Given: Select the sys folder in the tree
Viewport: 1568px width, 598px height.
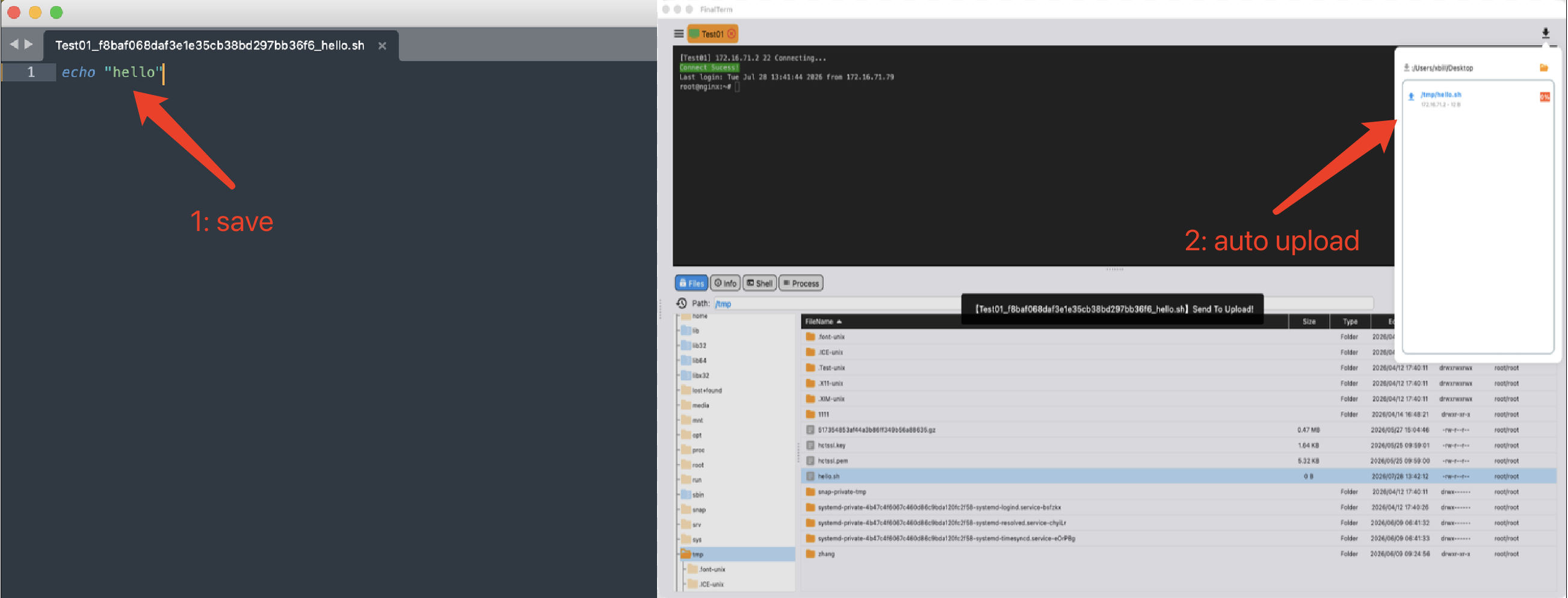Looking at the screenshot, I should (x=692, y=540).
